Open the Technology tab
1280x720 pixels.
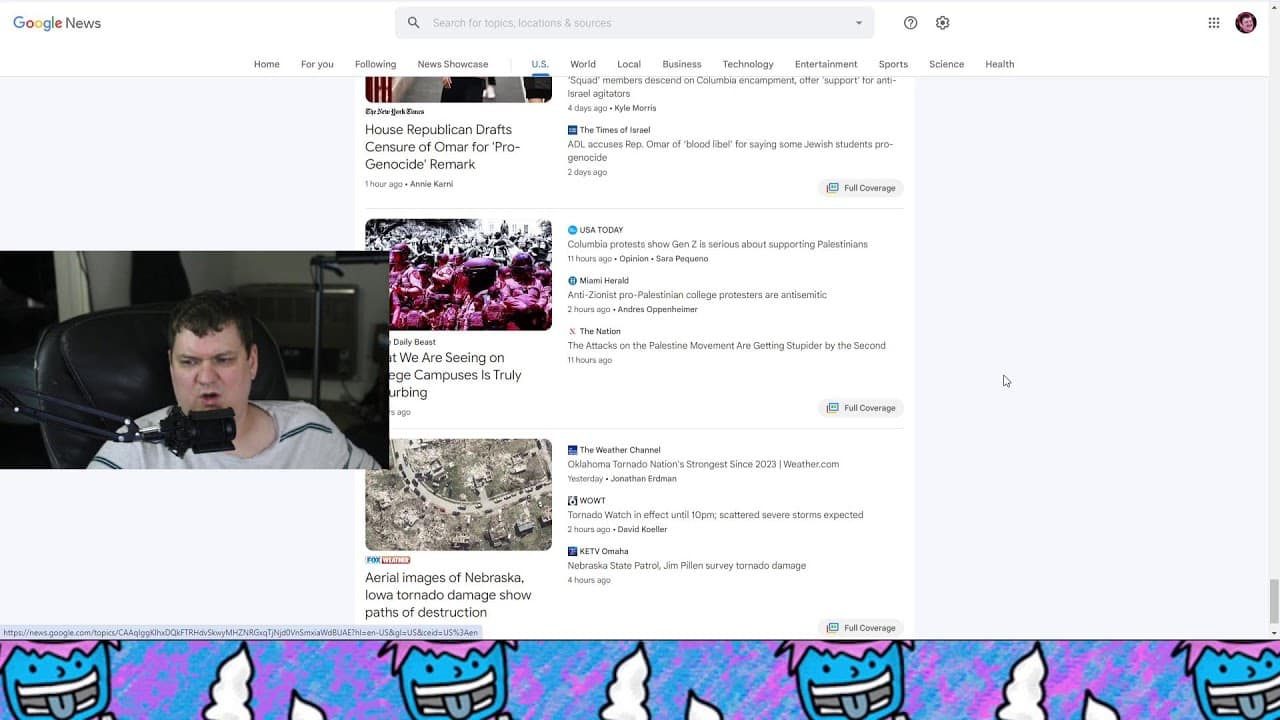pyautogui.click(x=748, y=64)
